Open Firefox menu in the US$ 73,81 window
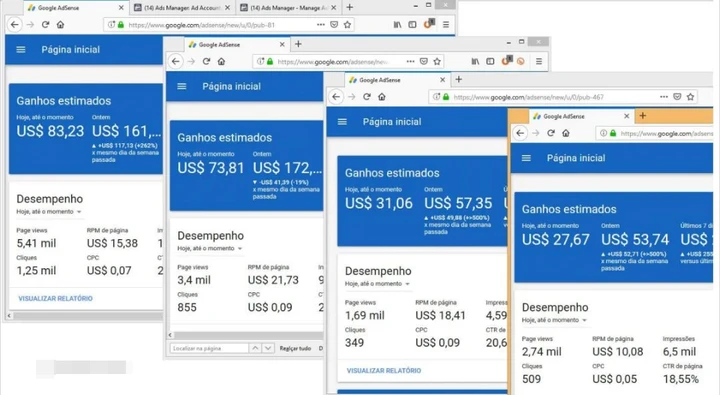The image size is (720, 395). (539, 61)
